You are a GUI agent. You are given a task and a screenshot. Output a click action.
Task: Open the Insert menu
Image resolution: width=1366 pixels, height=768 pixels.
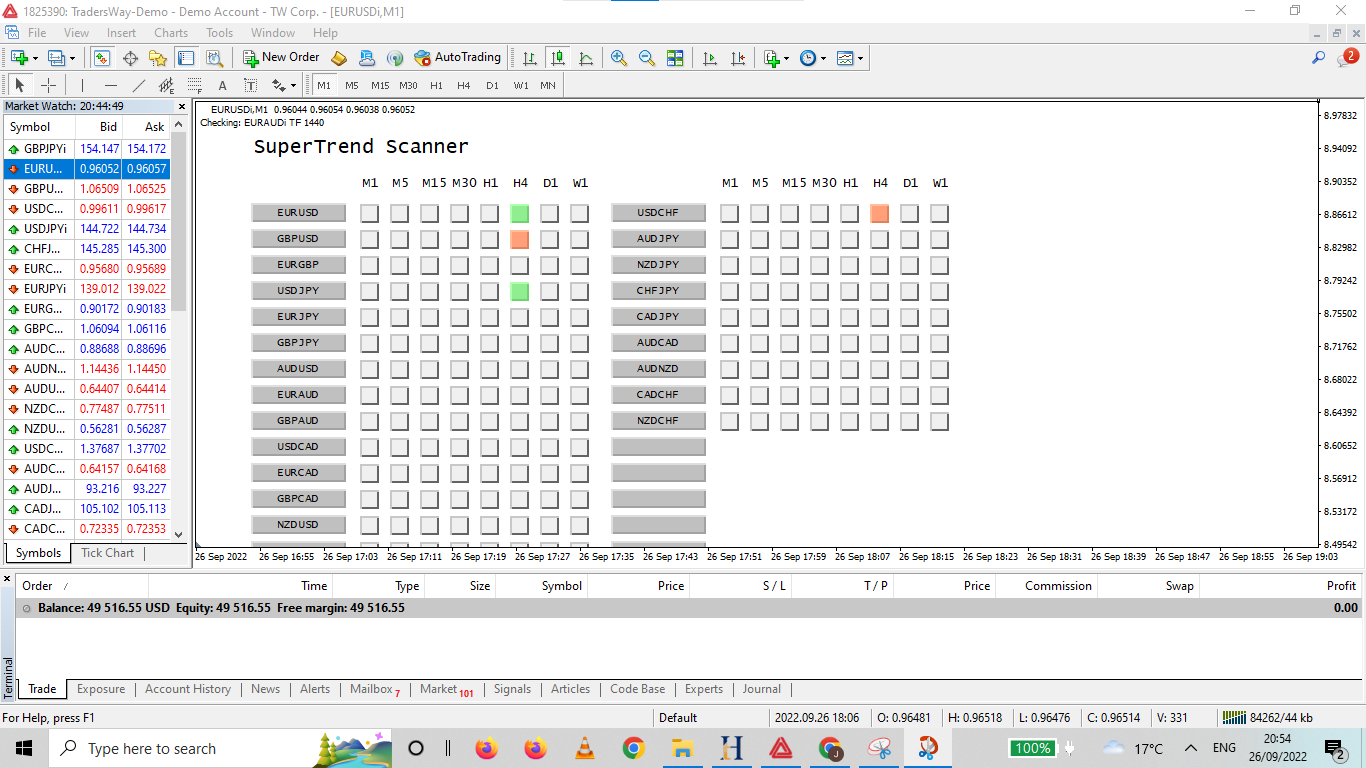point(122,33)
